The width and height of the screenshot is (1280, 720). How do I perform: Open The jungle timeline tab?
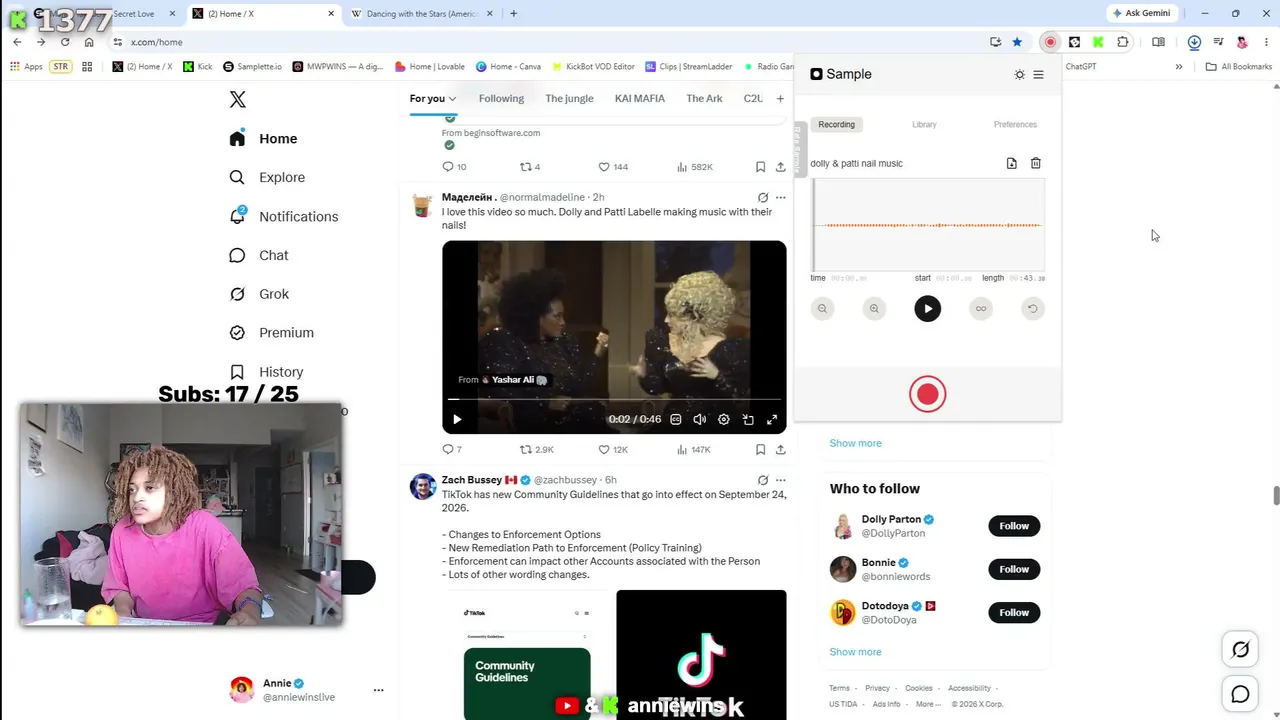pos(569,98)
